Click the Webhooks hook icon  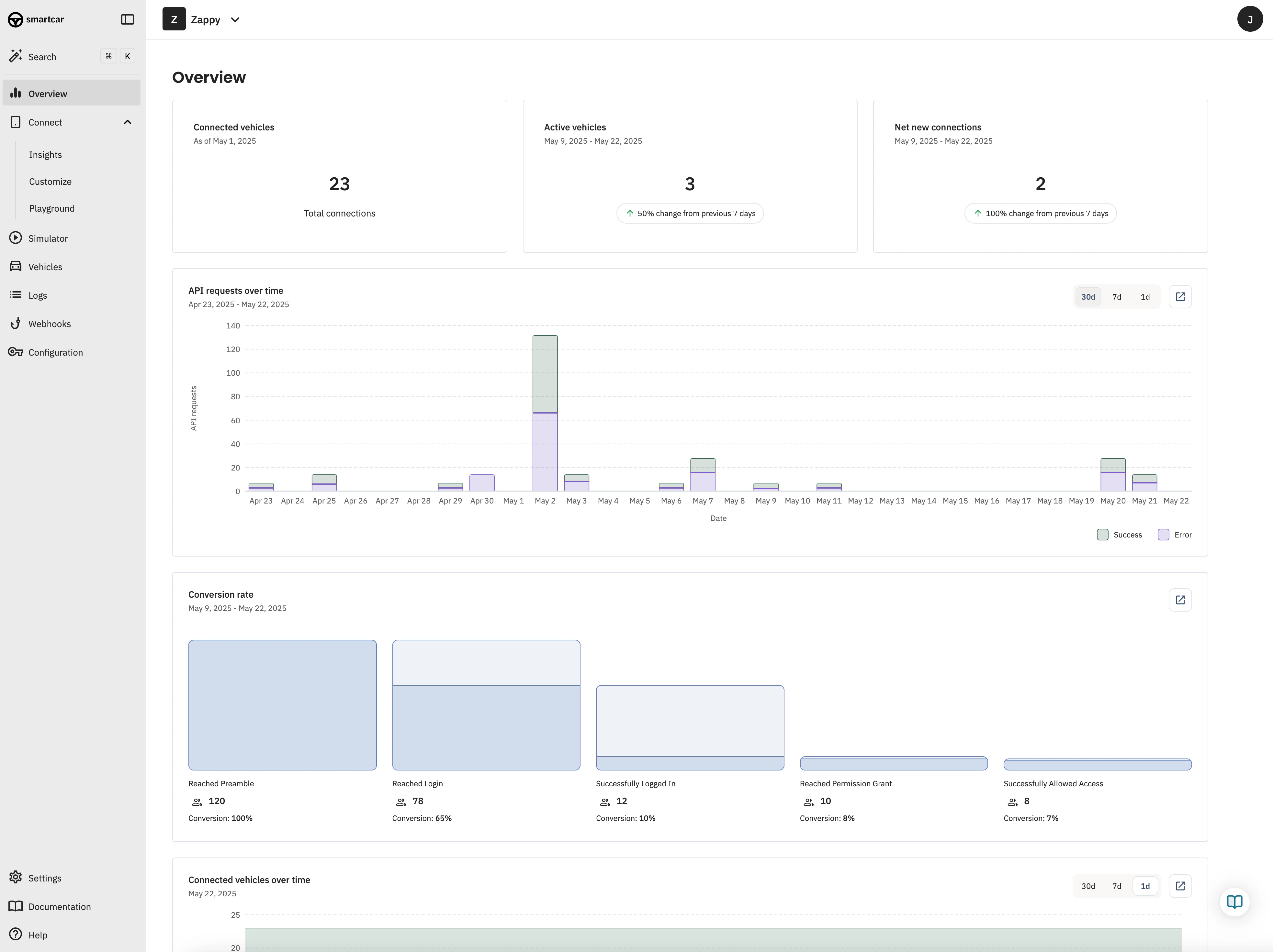(16, 323)
